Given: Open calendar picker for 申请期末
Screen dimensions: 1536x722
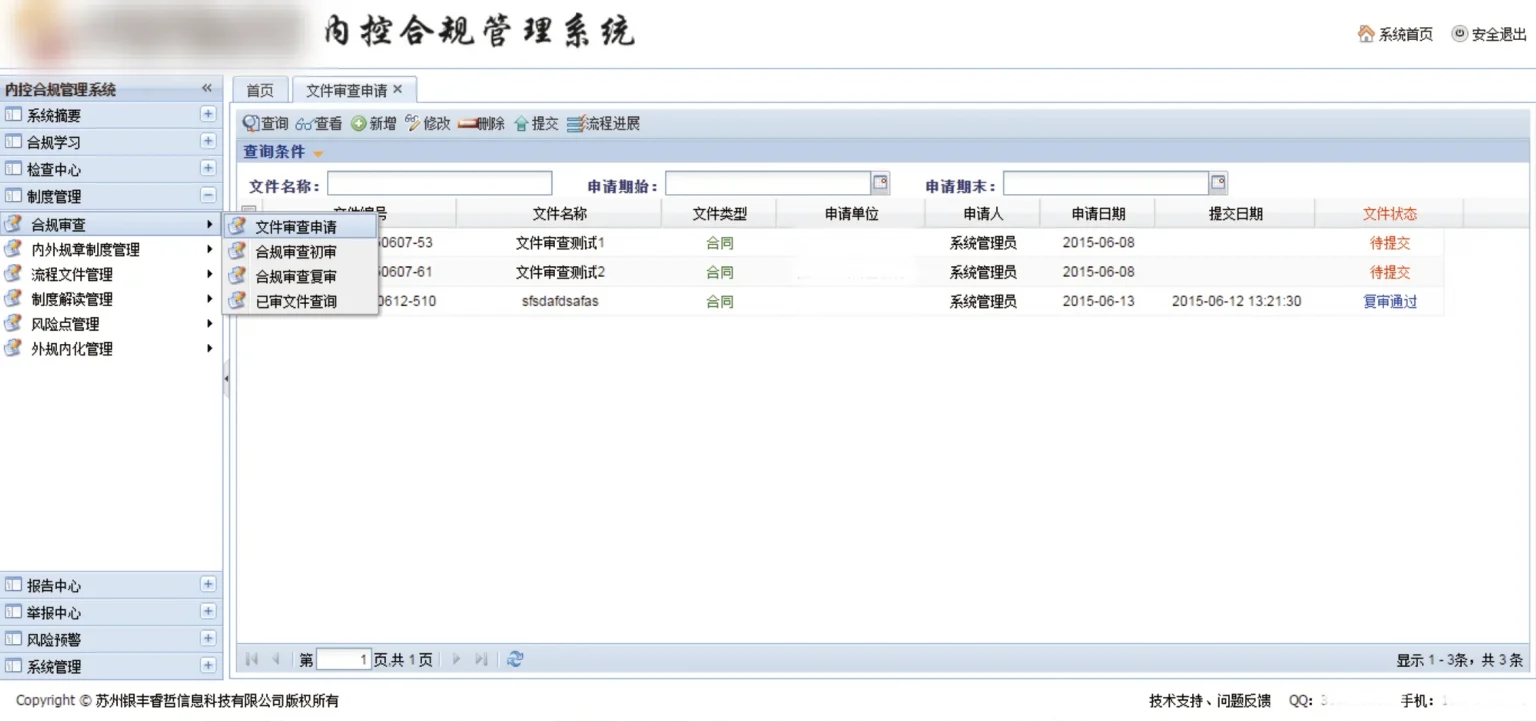Looking at the screenshot, I should [1218, 183].
